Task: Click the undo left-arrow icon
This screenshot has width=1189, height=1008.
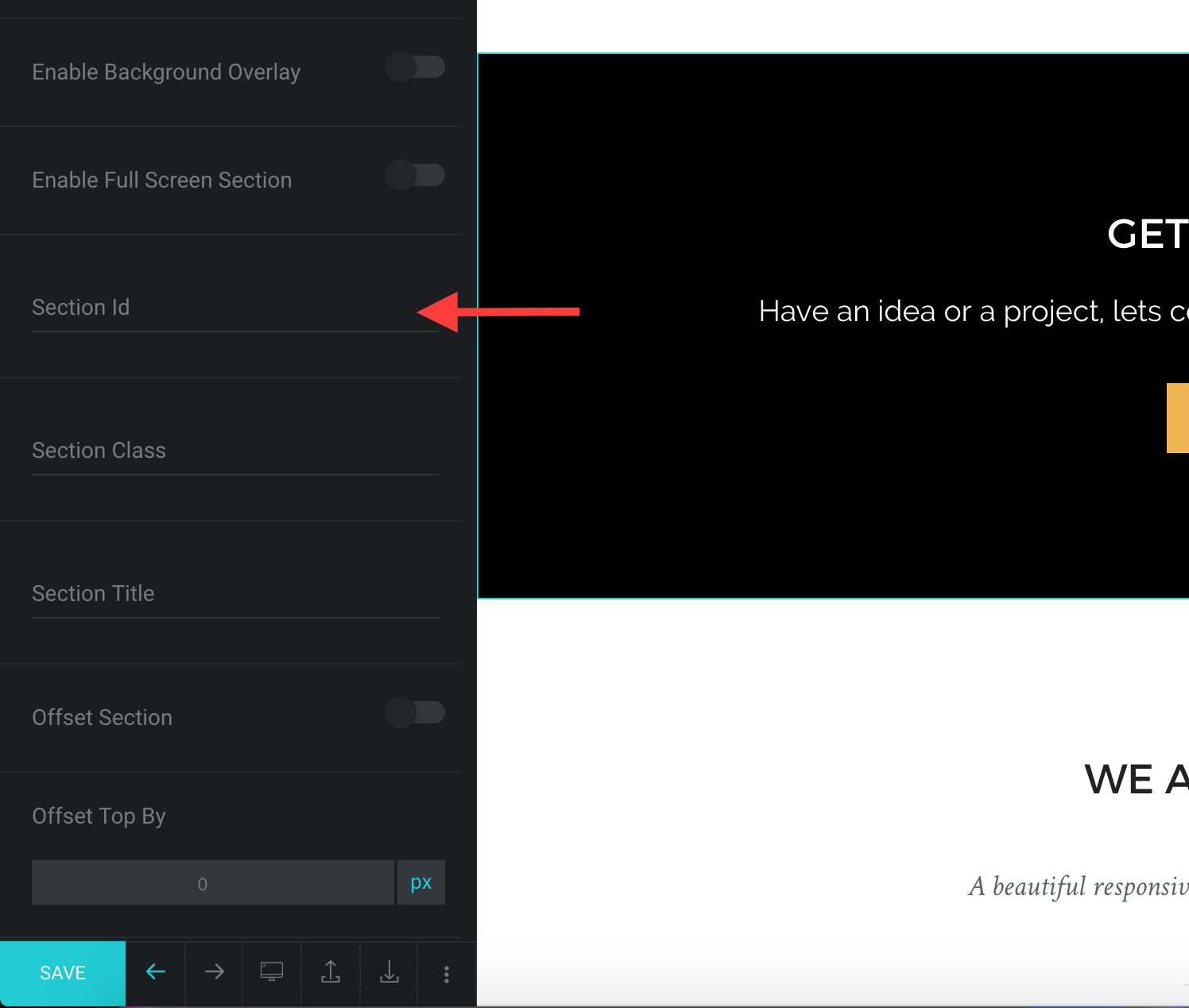Action: [156, 972]
